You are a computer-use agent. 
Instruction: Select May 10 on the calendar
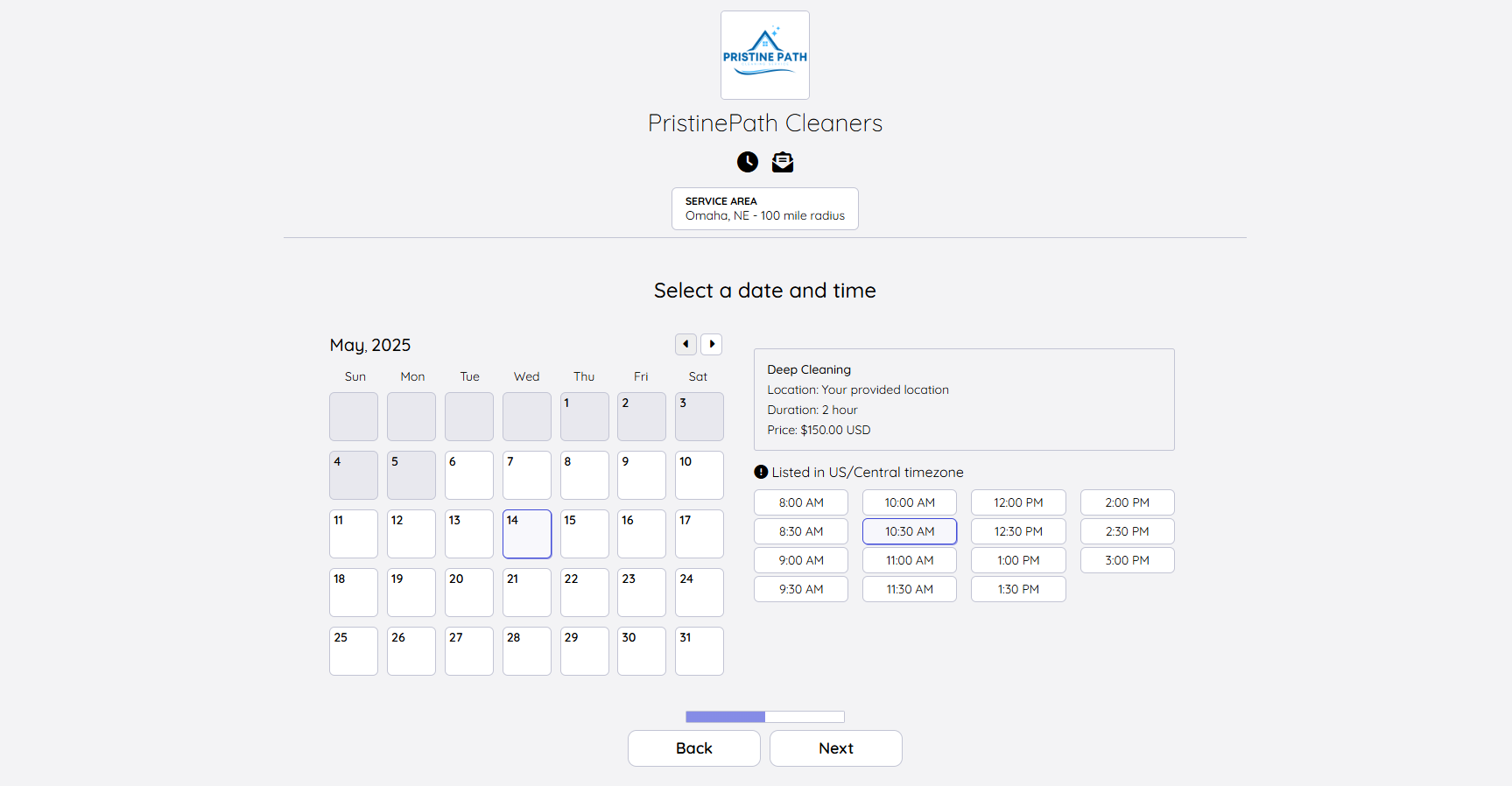coord(700,475)
